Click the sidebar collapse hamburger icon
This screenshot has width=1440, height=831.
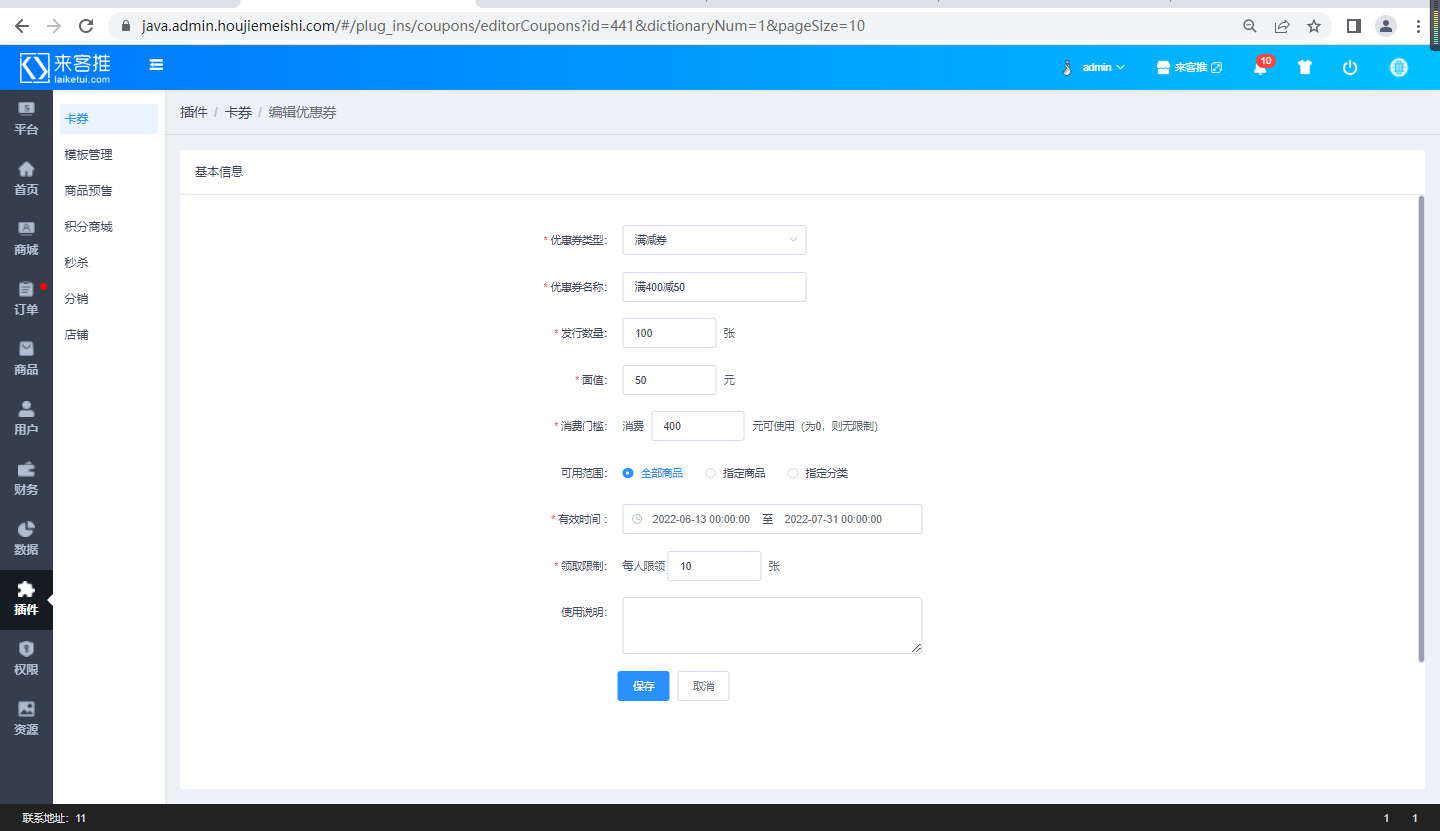click(x=156, y=65)
